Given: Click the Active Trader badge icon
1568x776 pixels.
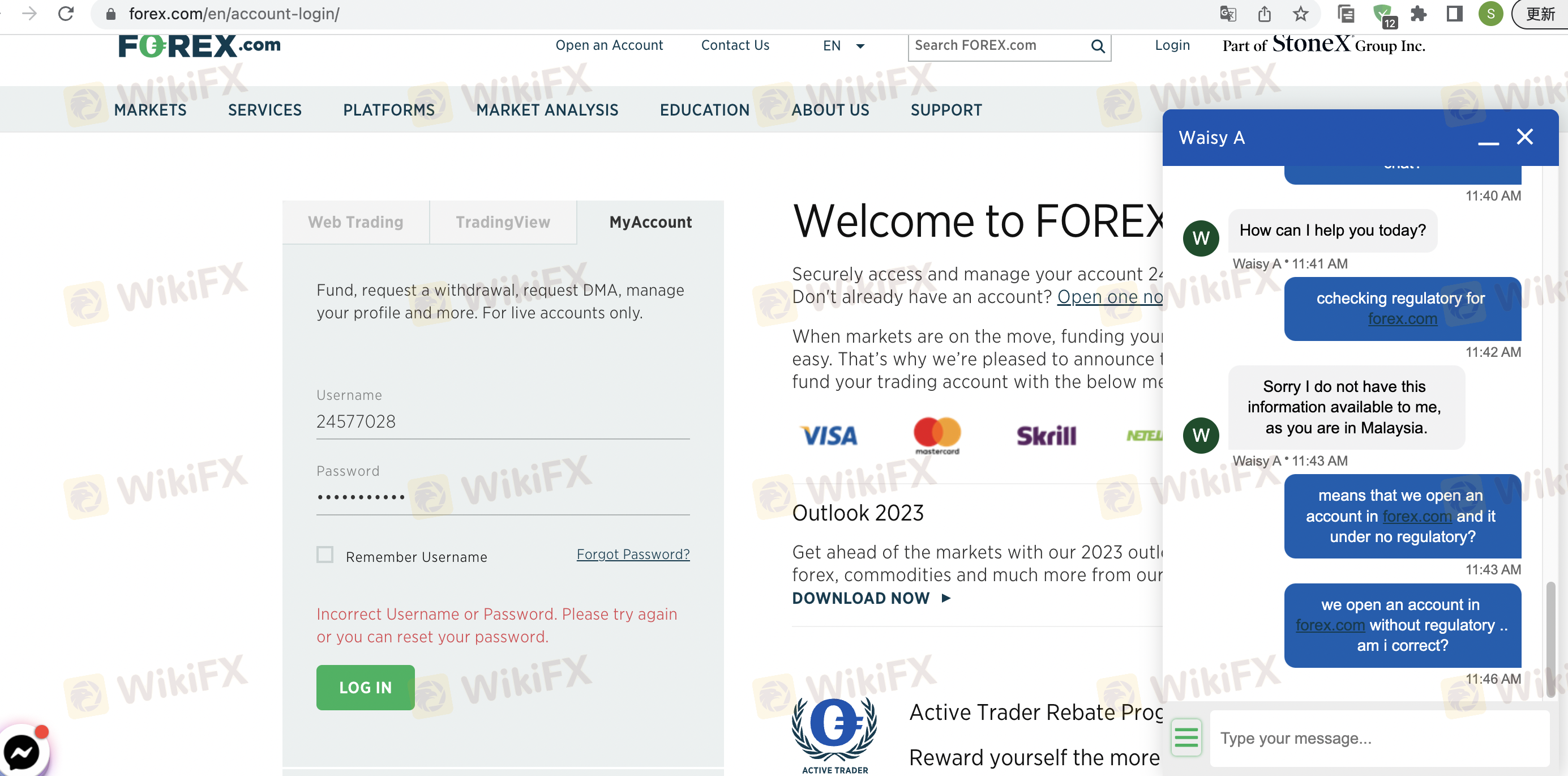Looking at the screenshot, I should coord(834,735).
